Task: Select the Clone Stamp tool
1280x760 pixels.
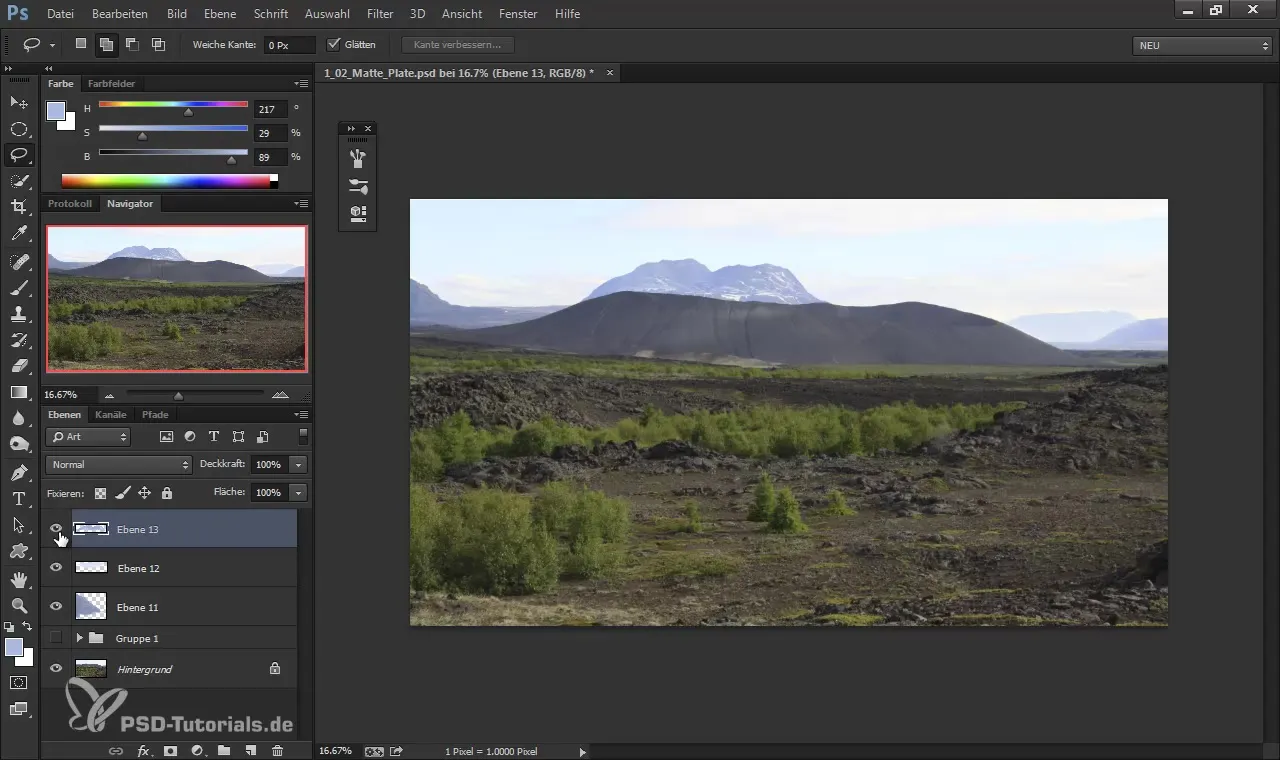Action: [x=19, y=314]
